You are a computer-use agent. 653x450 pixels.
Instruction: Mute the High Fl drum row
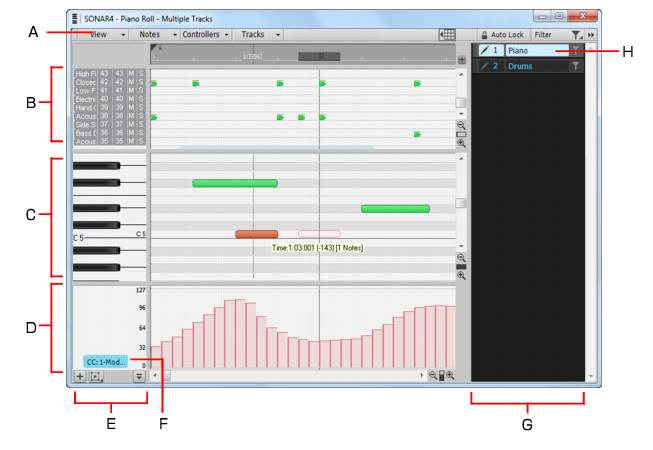click(131, 74)
